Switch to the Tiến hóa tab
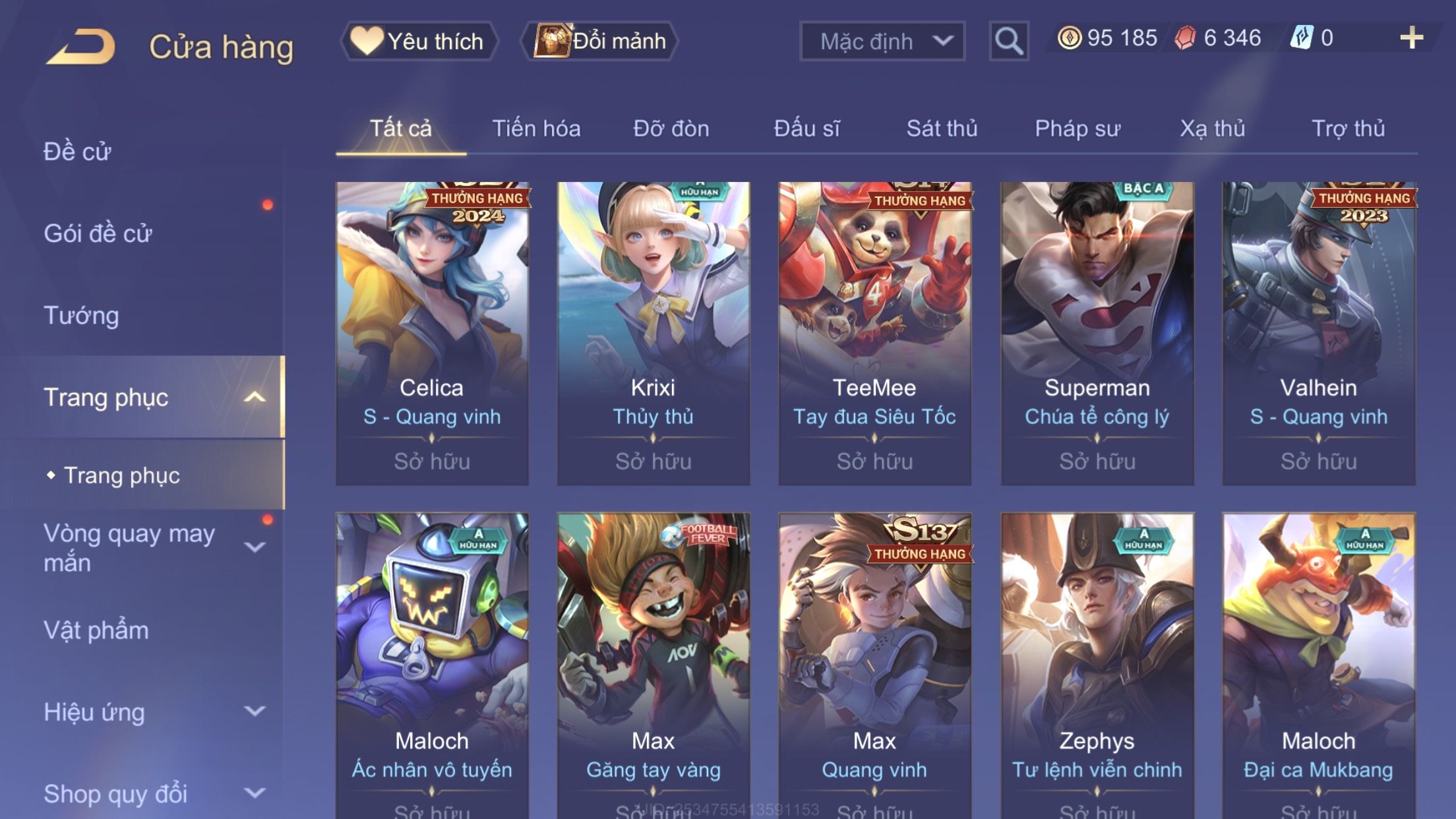 [536, 129]
